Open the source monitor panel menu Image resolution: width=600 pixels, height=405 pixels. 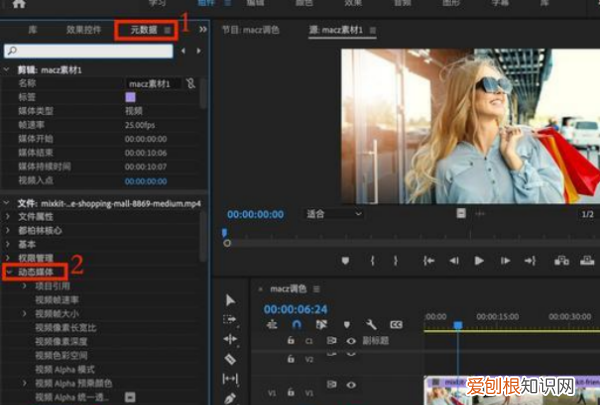click(373, 30)
